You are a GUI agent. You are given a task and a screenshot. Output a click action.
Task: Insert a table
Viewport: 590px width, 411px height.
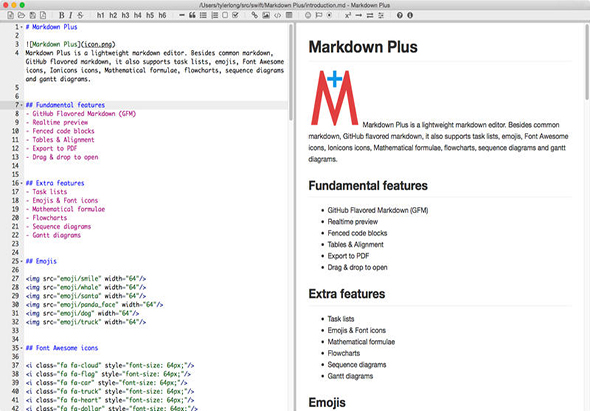[x=289, y=15]
